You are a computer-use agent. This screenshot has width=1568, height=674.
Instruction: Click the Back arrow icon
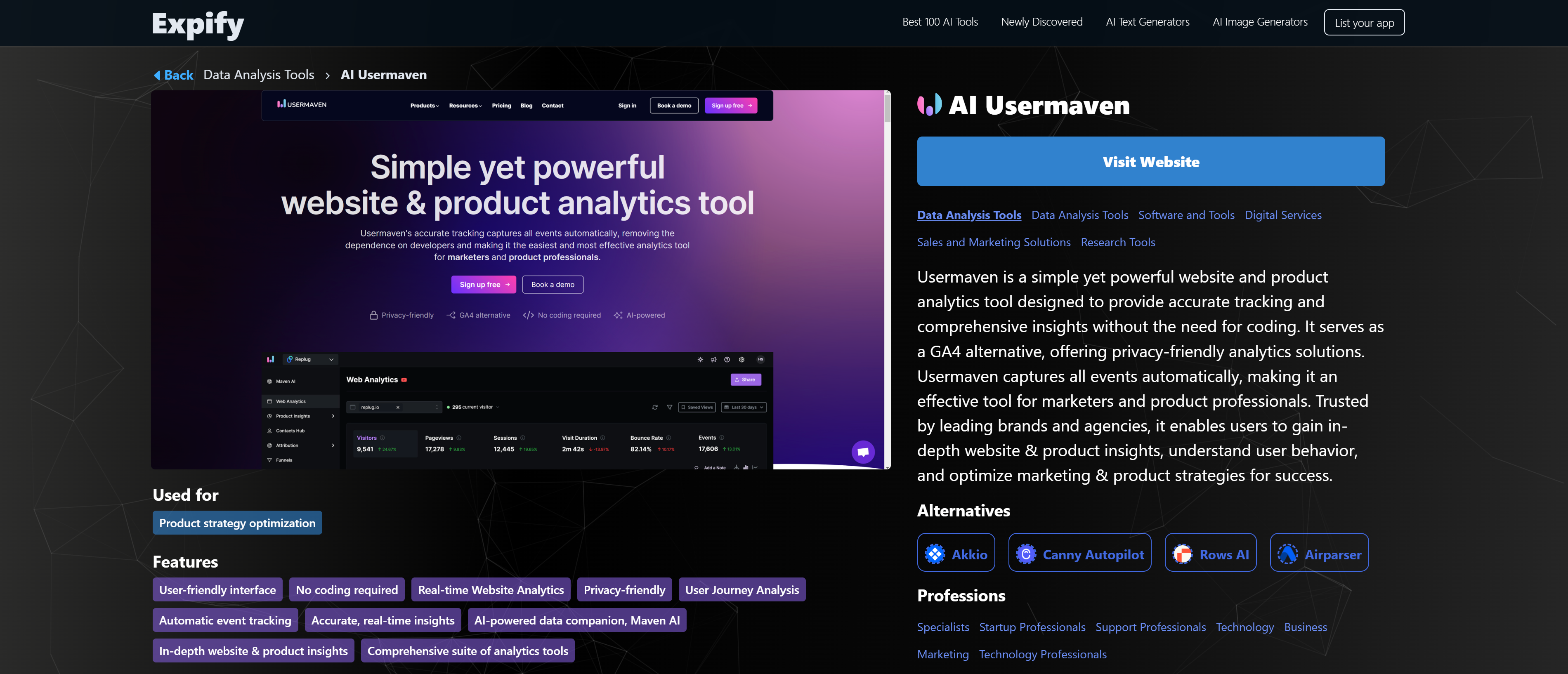(x=157, y=75)
